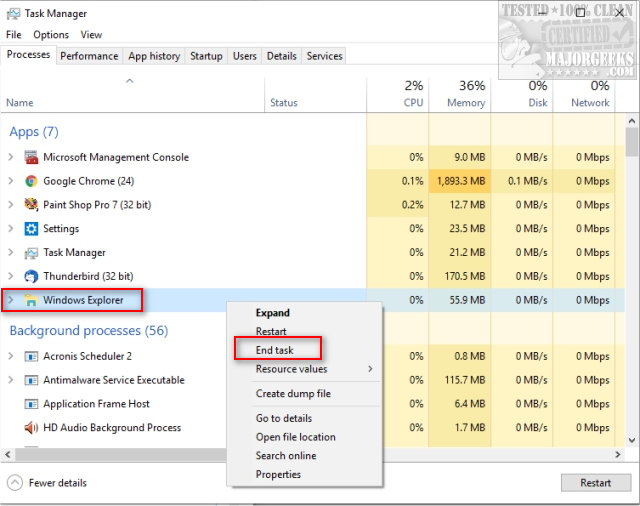640x506 pixels.
Task: Click the Apps (7) group heading
Action: [34, 132]
